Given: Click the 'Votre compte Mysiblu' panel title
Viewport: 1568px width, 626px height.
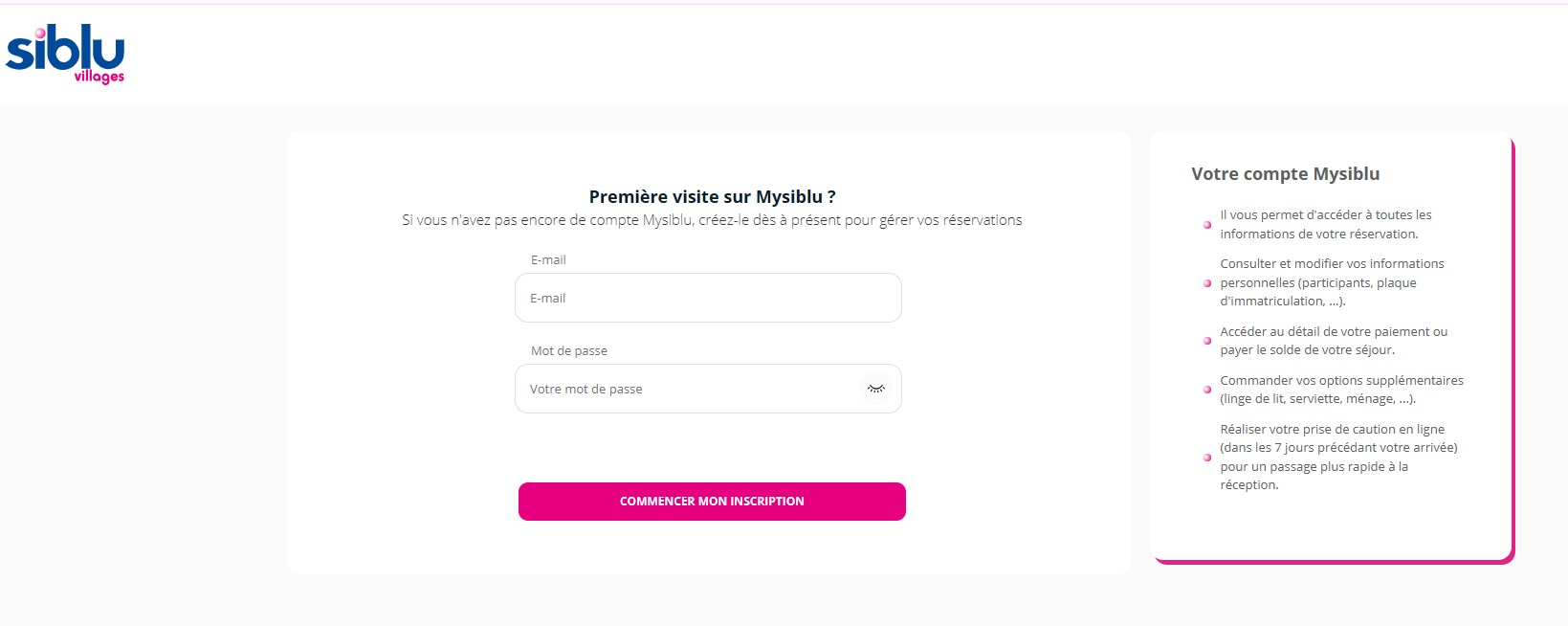Looking at the screenshot, I should click(x=1285, y=173).
